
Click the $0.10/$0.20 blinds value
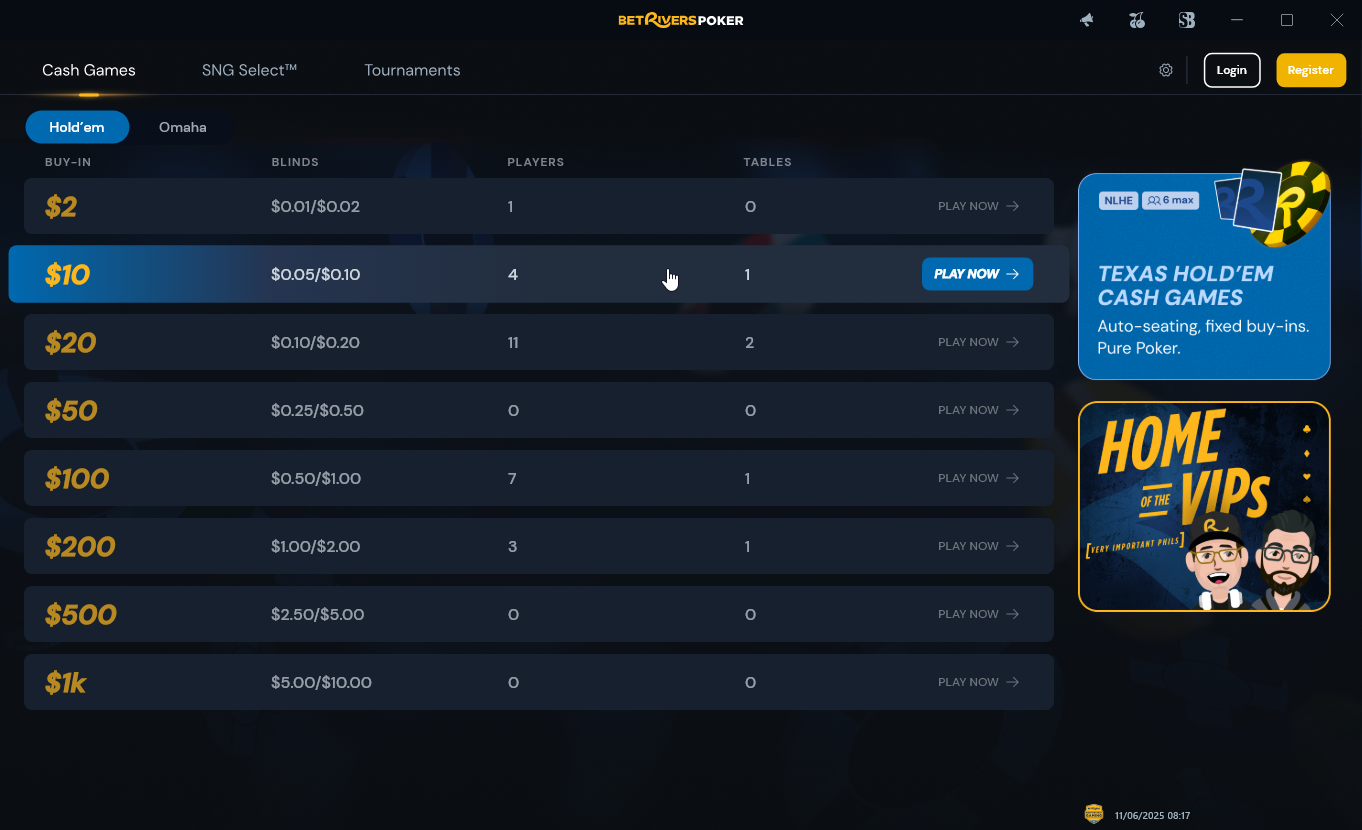tap(315, 343)
